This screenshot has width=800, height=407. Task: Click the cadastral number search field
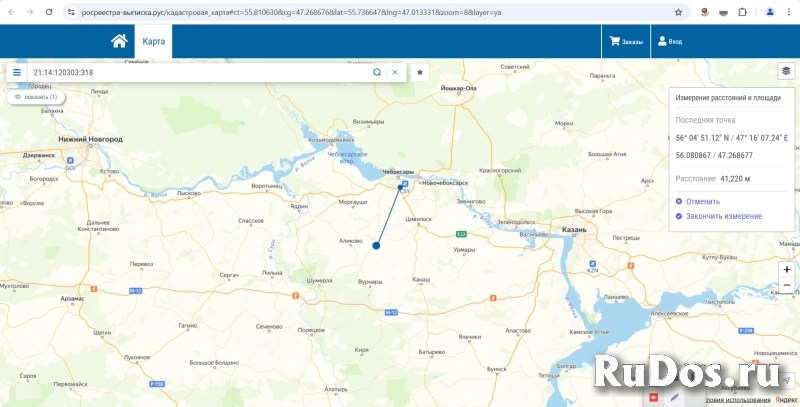tap(199, 72)
